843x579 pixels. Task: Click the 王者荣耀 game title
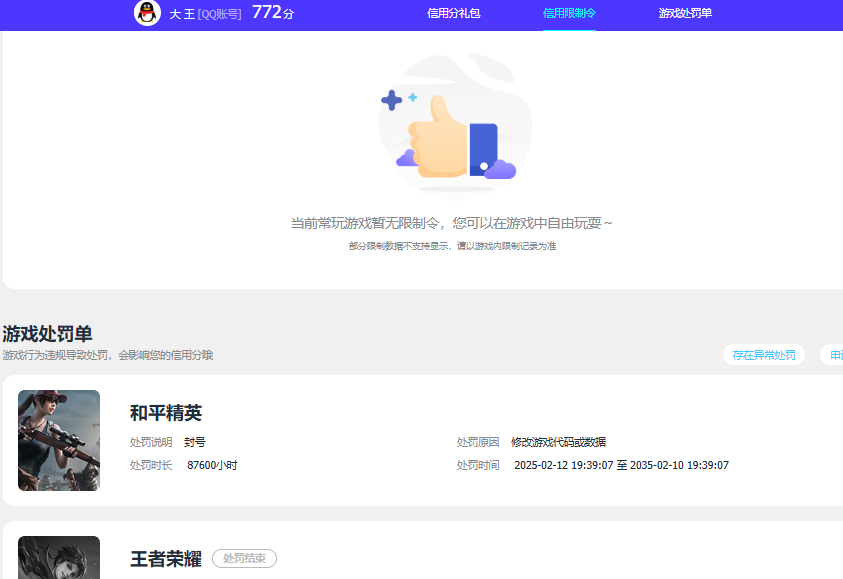click(x=166, y=558)
